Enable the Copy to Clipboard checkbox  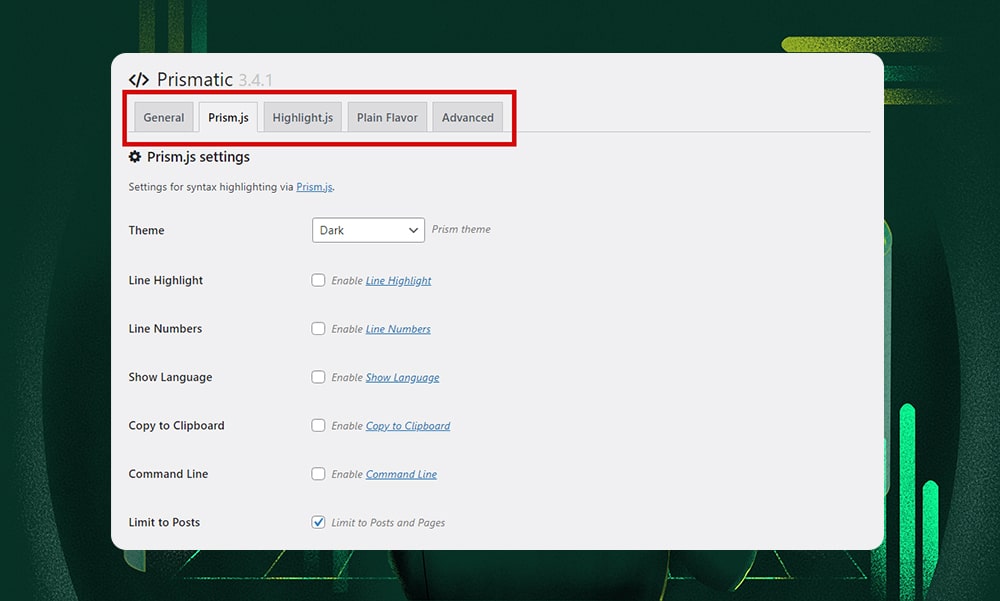point(318,425)
